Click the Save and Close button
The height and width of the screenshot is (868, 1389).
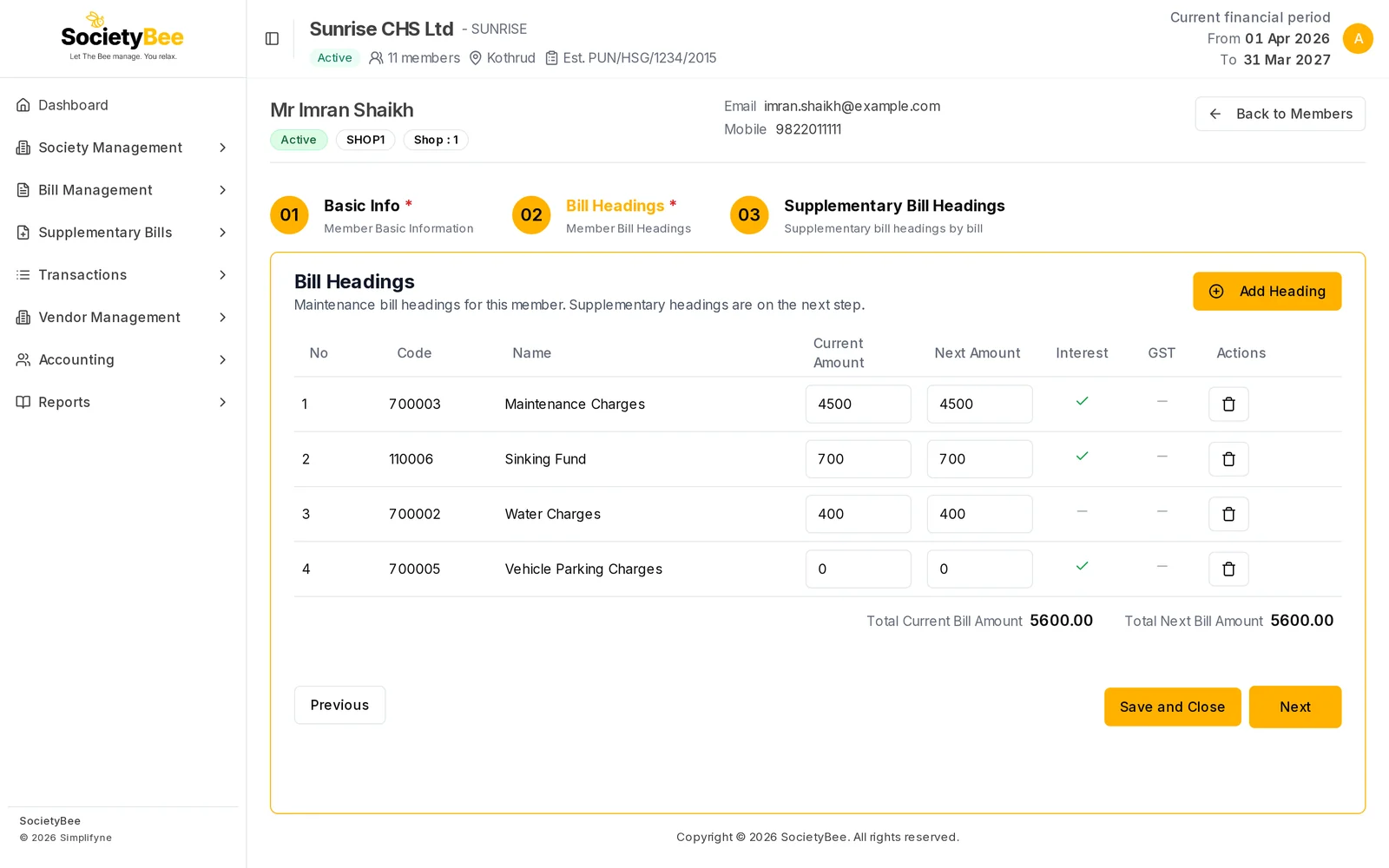1172,707
